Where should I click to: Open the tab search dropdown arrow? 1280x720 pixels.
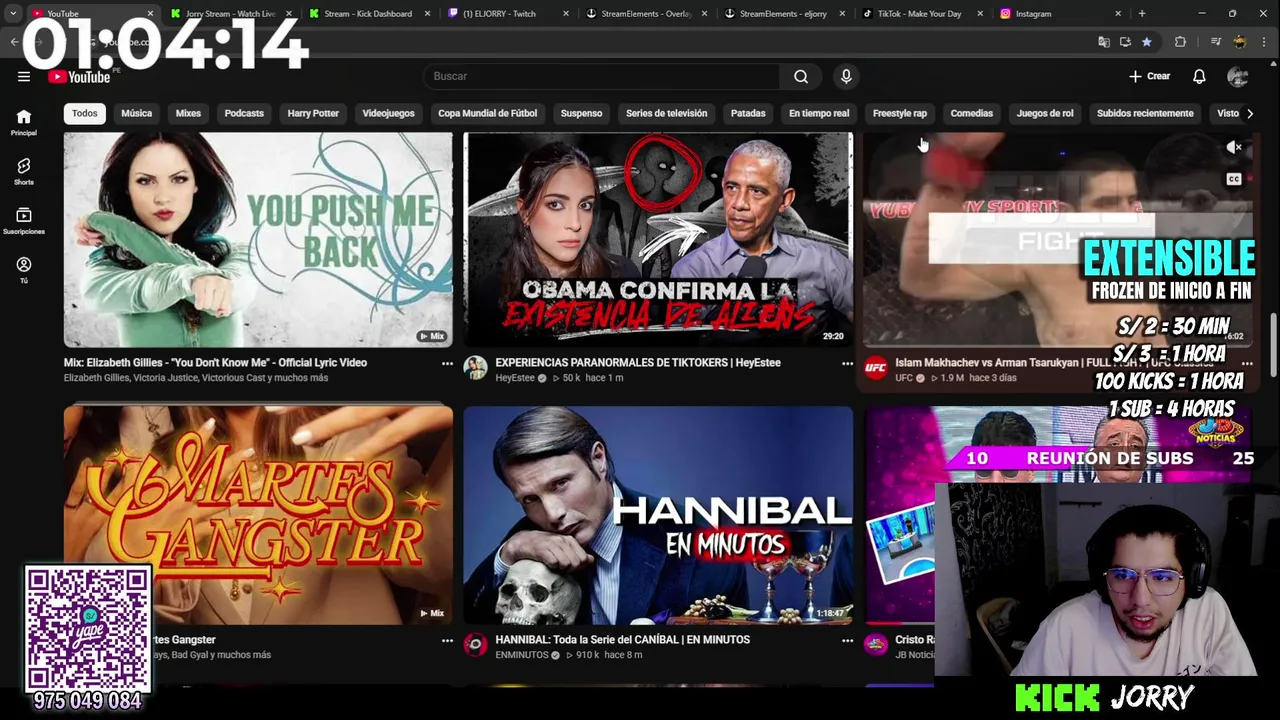coord(12,14)
